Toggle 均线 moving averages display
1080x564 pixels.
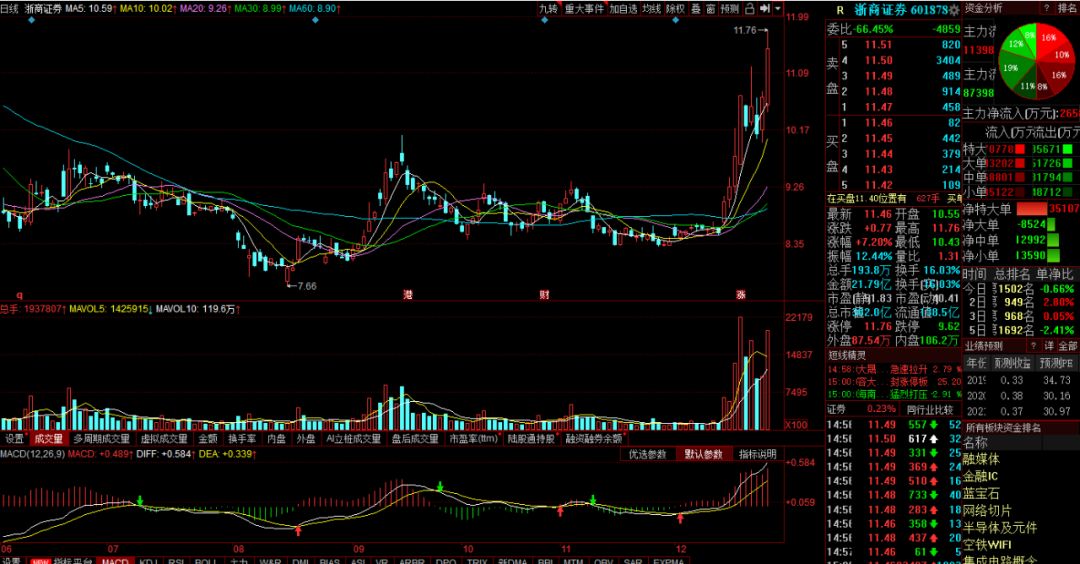click(652, 9)
